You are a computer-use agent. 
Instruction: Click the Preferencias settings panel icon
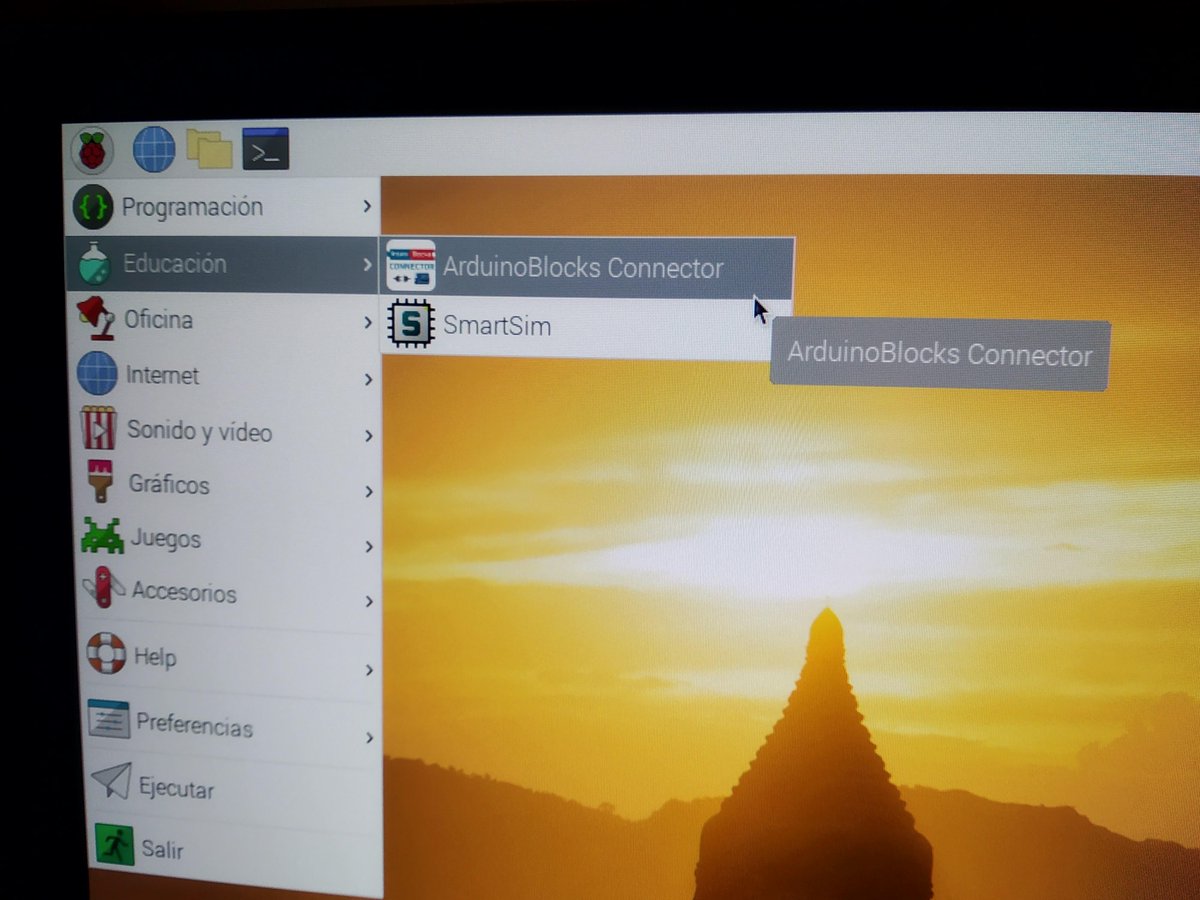(x=108, y=719)
